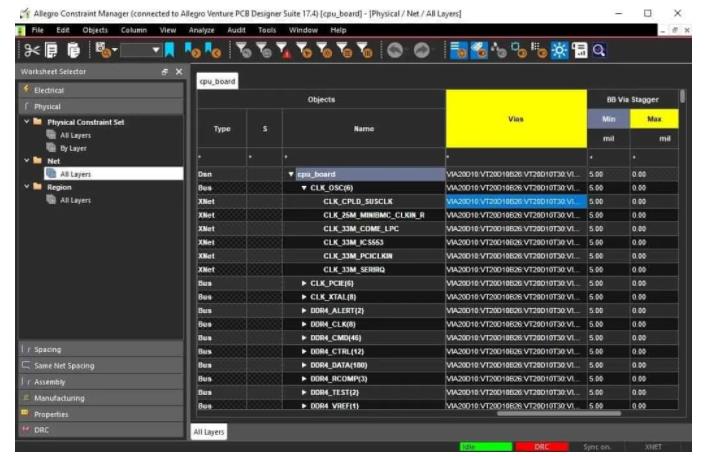The image size is (705, 456).
Task: Open the Manufacturing worksheet section
Action: (x=58, y=397)
